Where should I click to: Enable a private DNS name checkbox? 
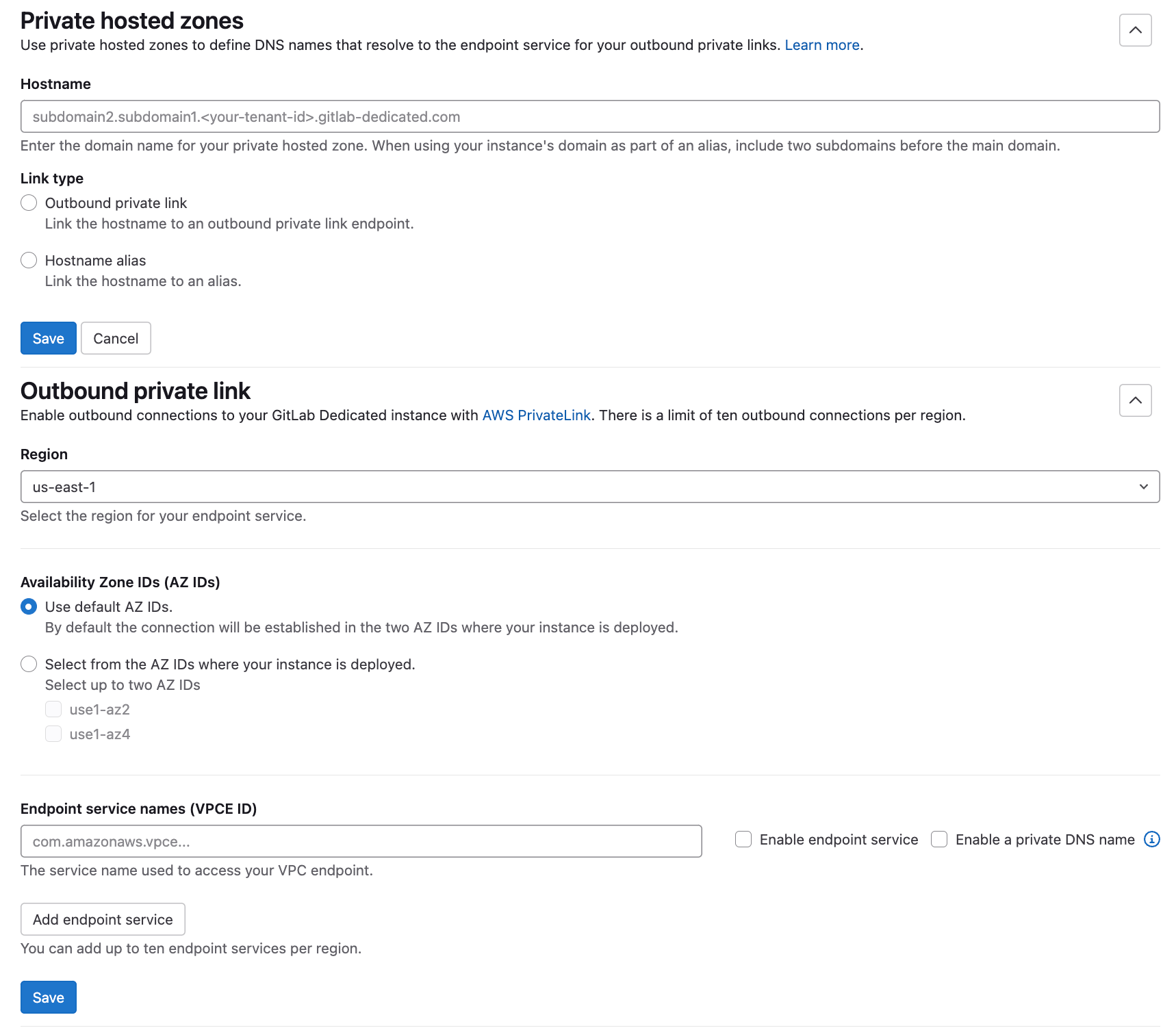pyautogui.click(x=939, y=839)
